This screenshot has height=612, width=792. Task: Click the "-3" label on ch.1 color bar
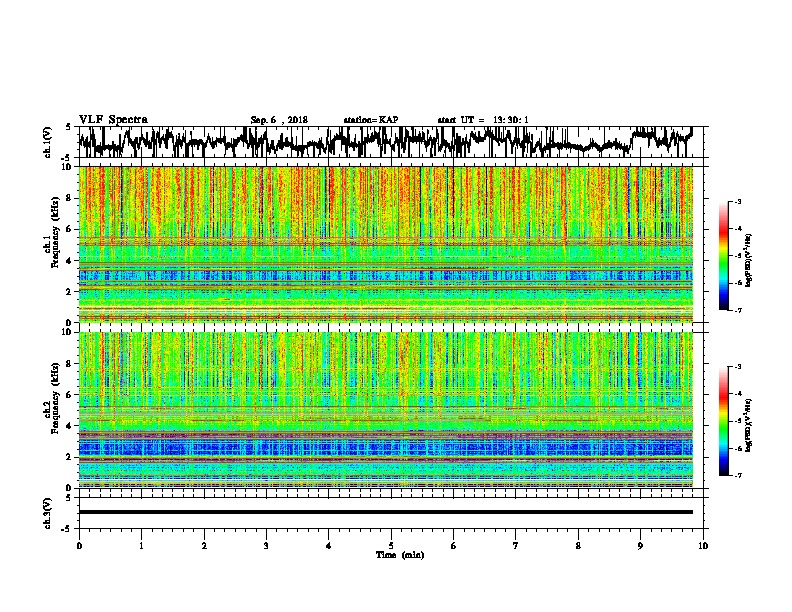click(x=738, y=202)
